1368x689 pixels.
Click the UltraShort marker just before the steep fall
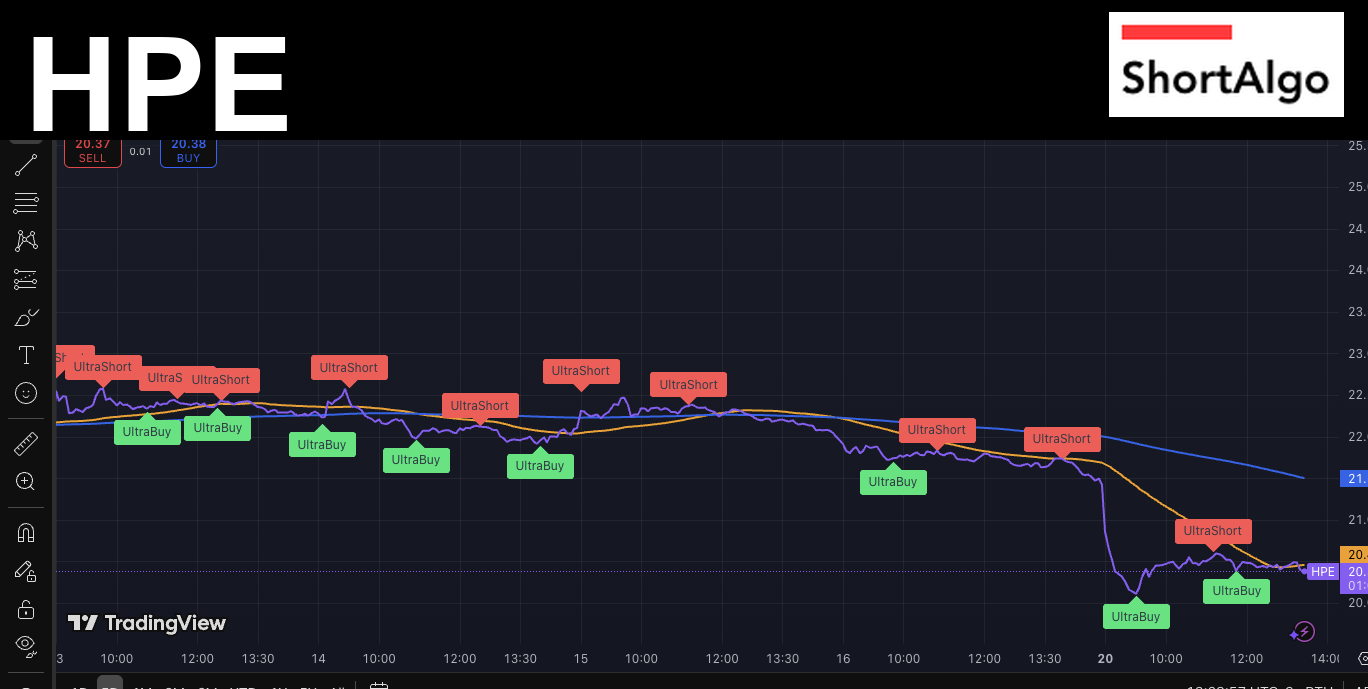pos(1062,438)
